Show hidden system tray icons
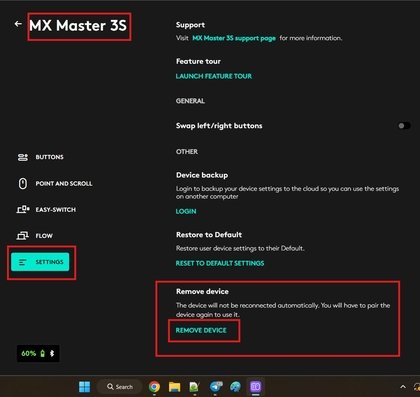This screenshot has height=397, width=420. click(x=403, y=387)
